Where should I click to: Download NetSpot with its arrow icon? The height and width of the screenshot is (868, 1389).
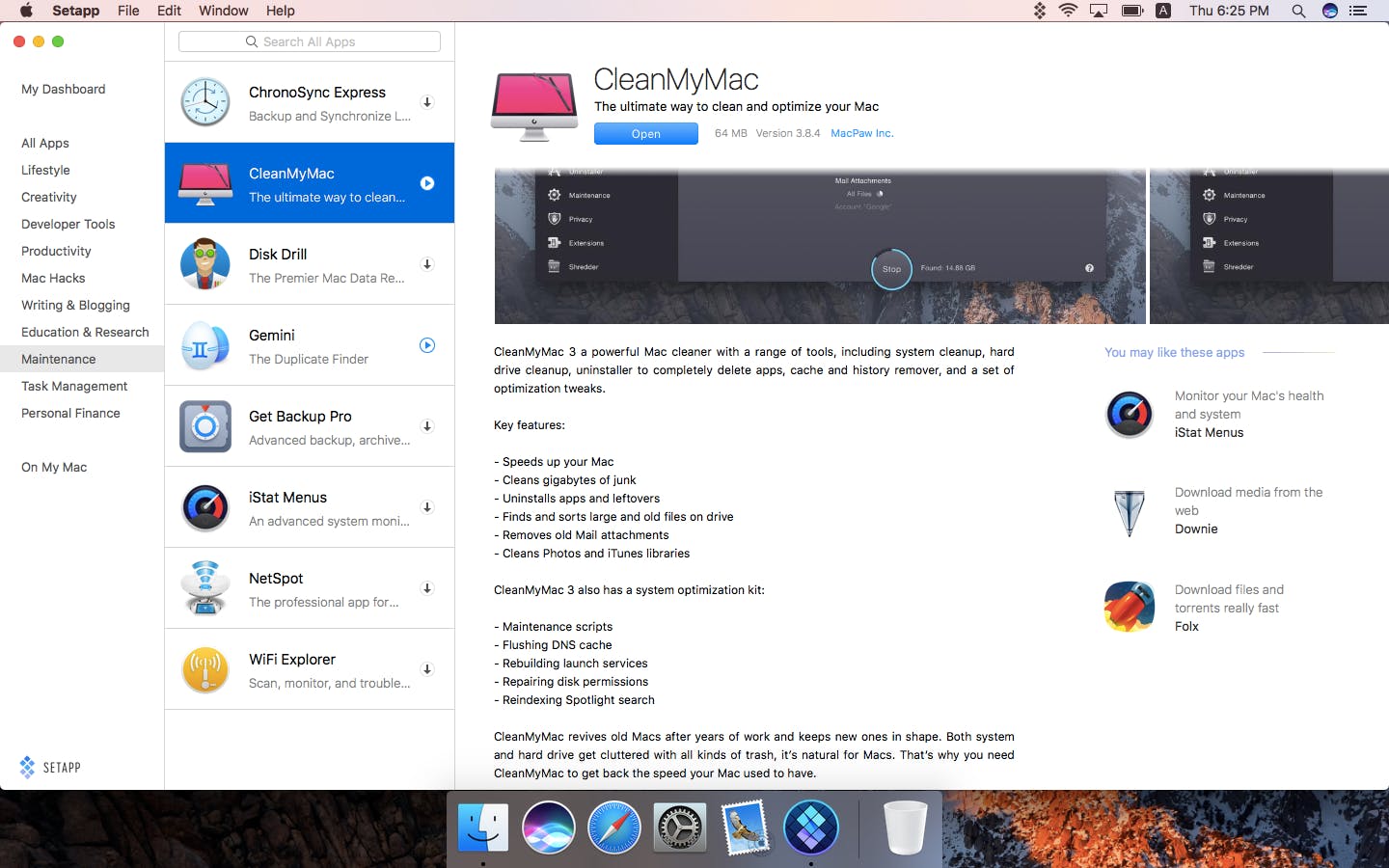[427, 588]
